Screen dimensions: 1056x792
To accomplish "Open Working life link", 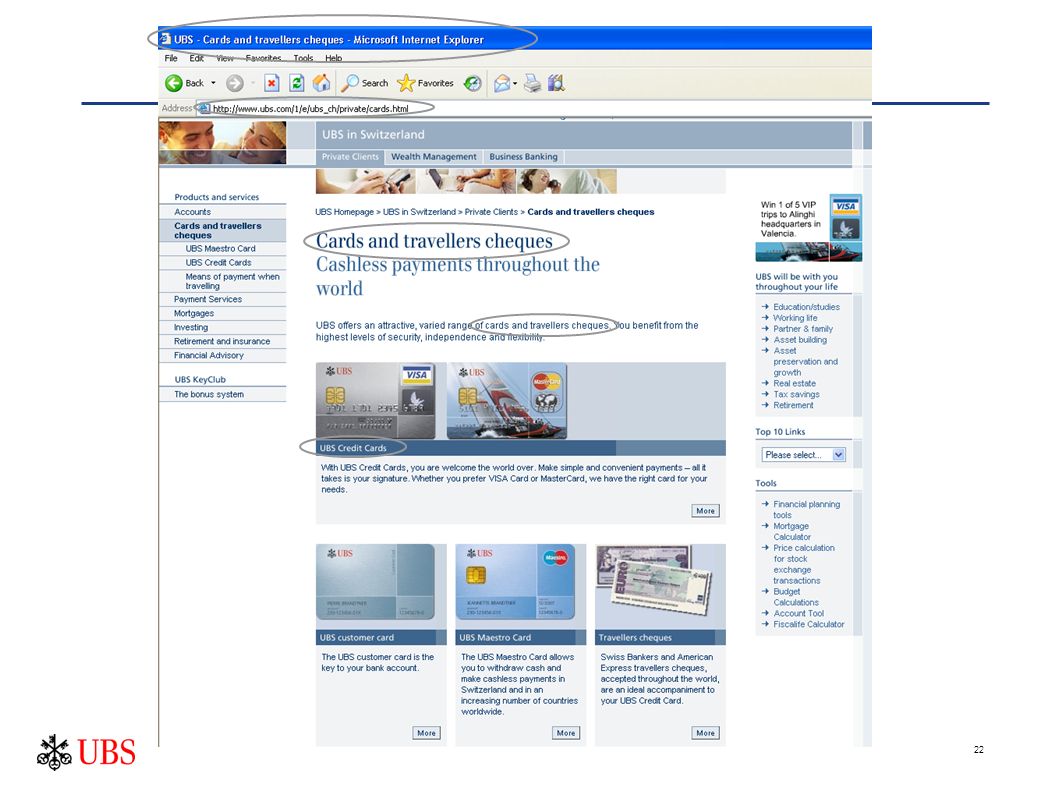I will pyautogui.click(x=795, y=318).
